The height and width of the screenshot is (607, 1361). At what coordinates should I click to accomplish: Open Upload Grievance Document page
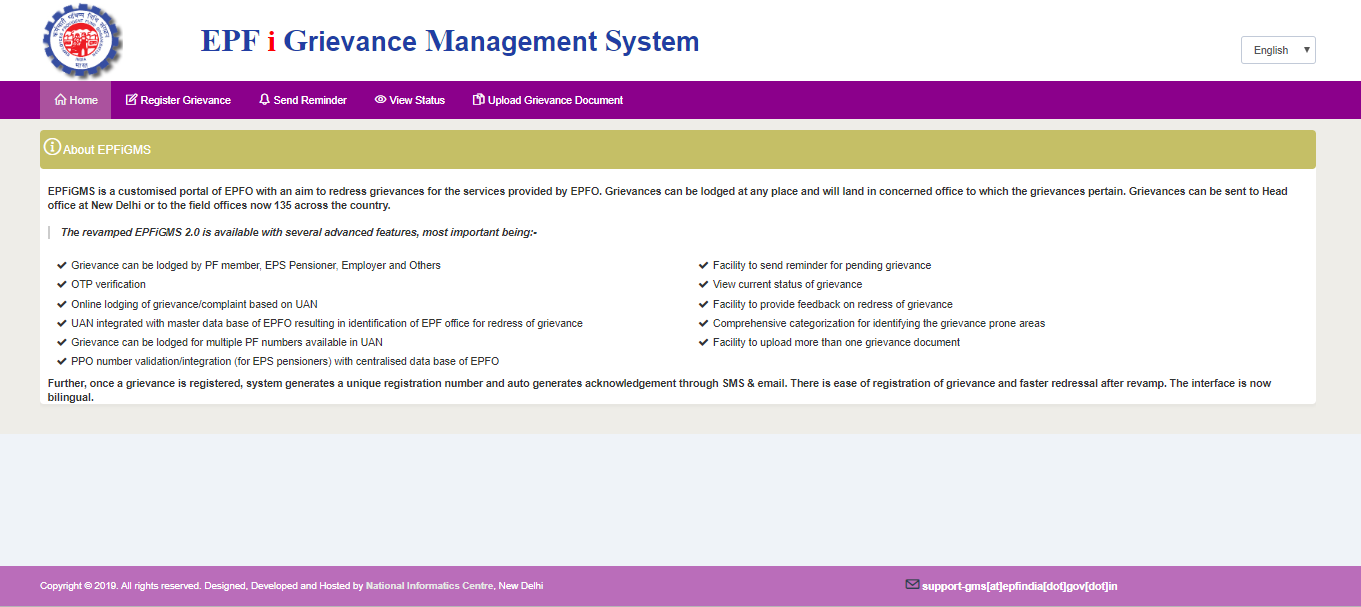[548, 100]
